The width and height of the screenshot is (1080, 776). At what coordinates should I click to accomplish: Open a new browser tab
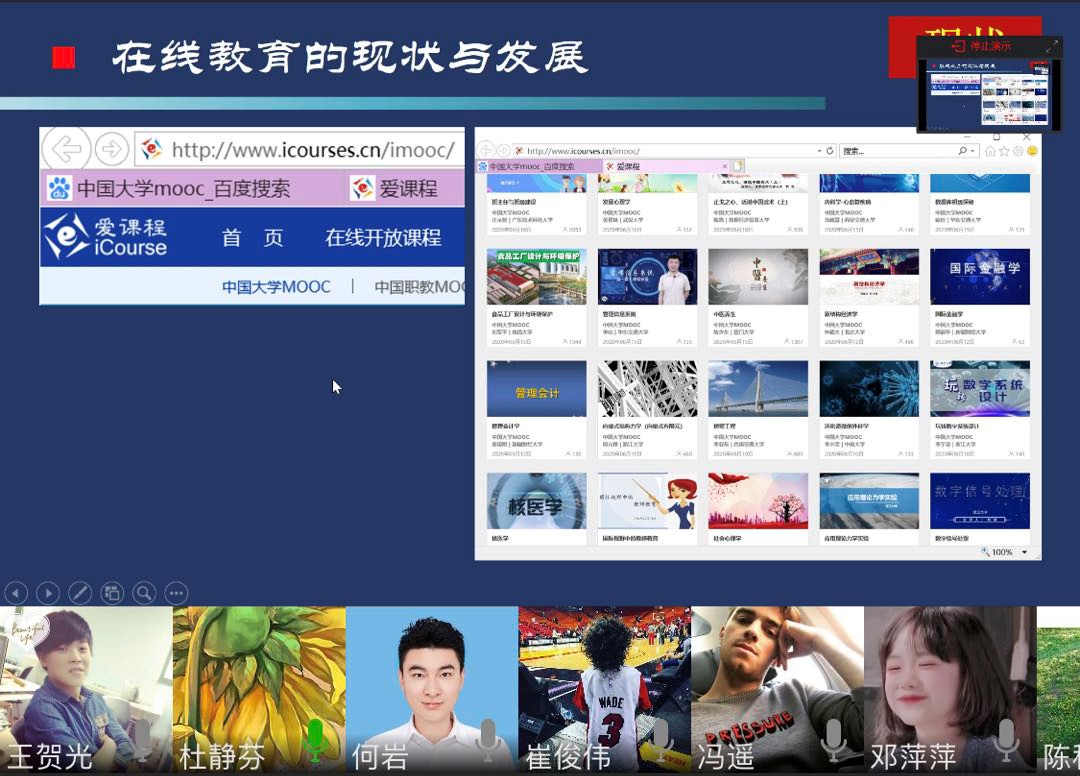click(x=738, y=167)
